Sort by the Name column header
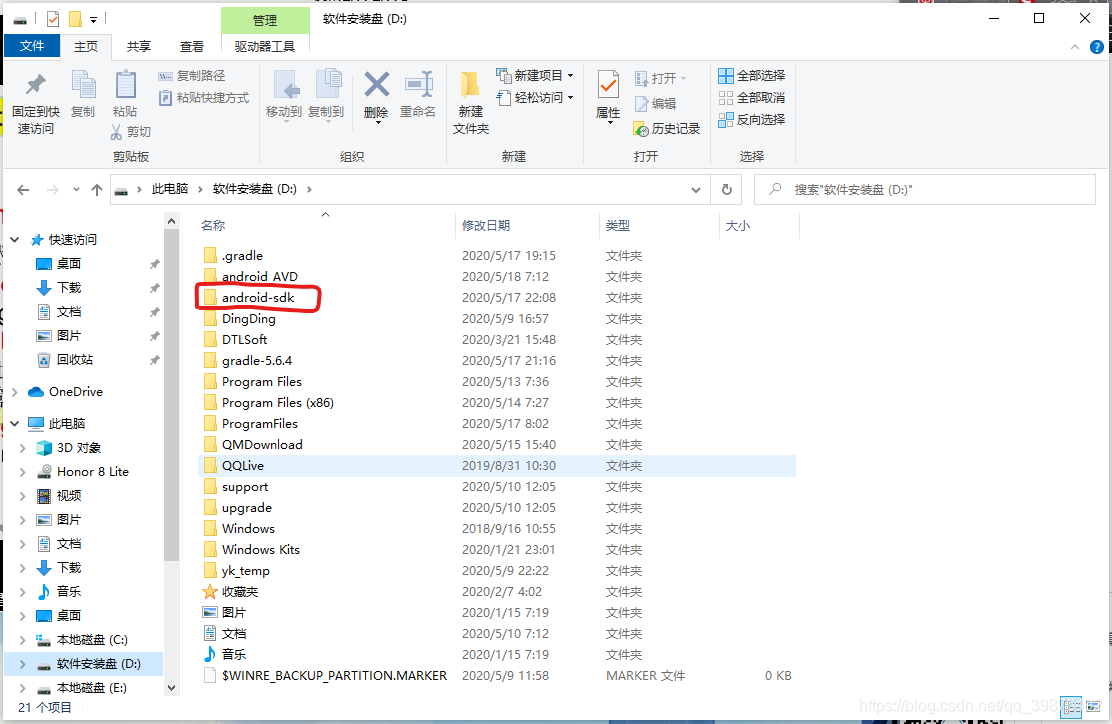This screenshot has height=724, width=1112. pos(326,225)
